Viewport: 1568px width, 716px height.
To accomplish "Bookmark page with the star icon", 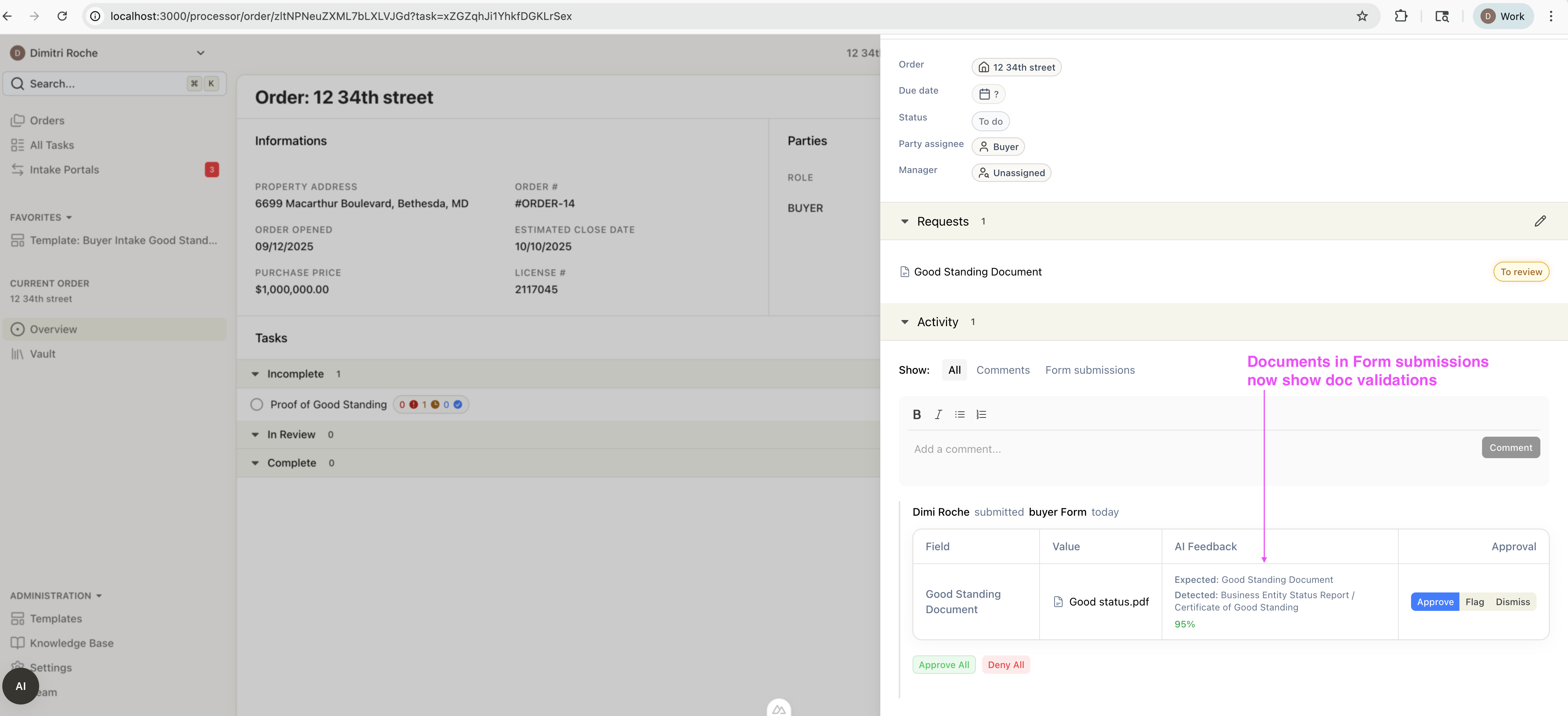I will (x=1362, y=16).
